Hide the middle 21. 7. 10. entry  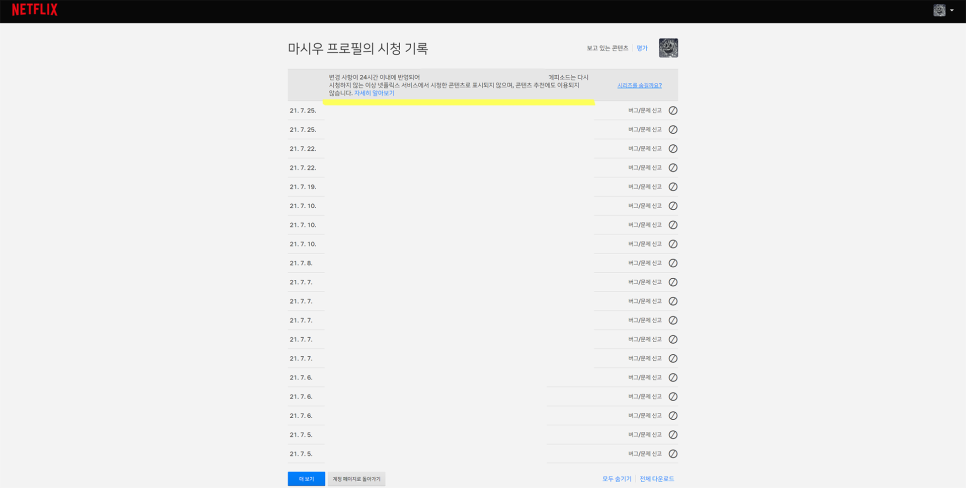coord(673,225)
